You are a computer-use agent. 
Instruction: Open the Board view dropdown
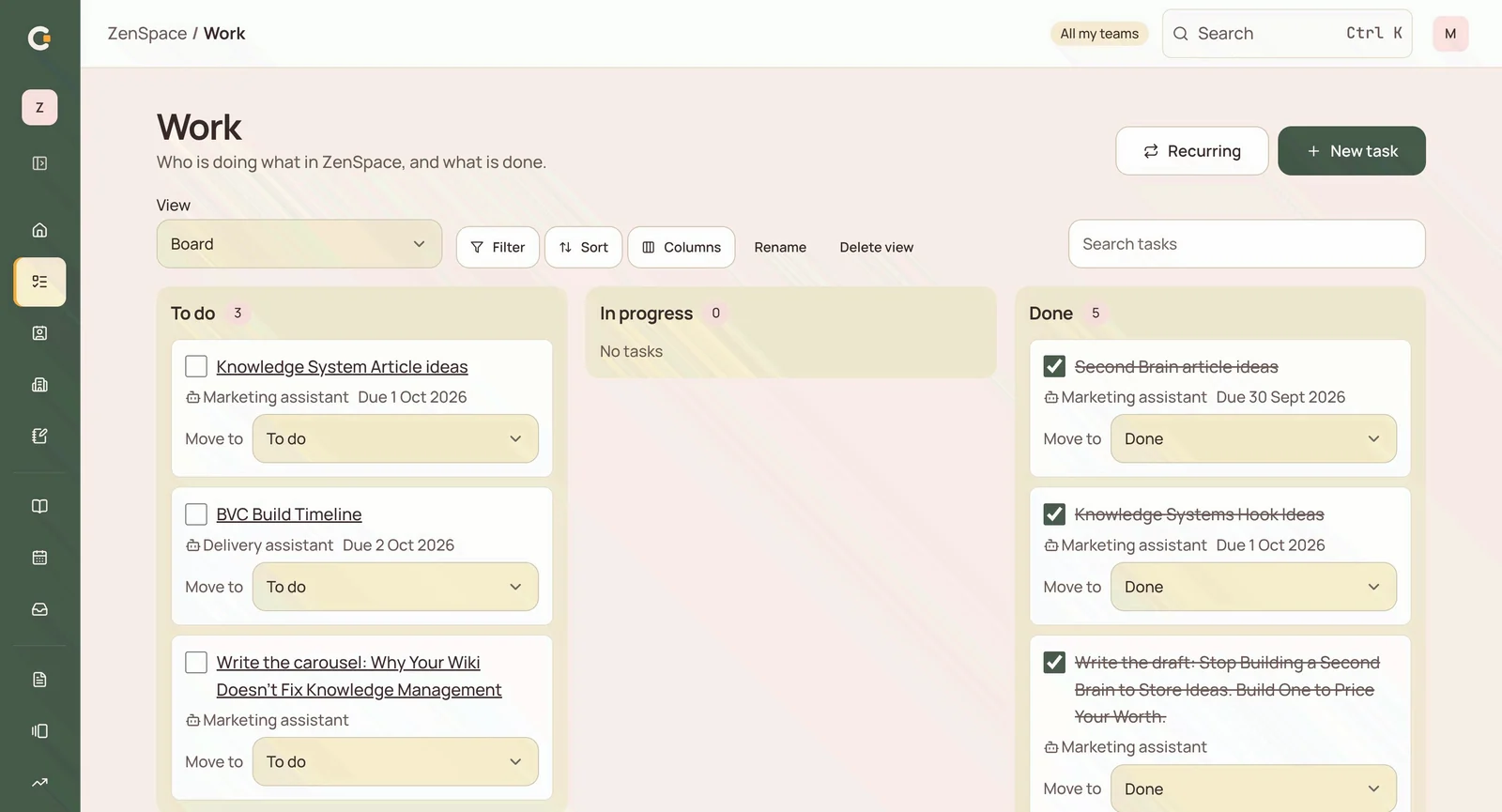(299, 244)
